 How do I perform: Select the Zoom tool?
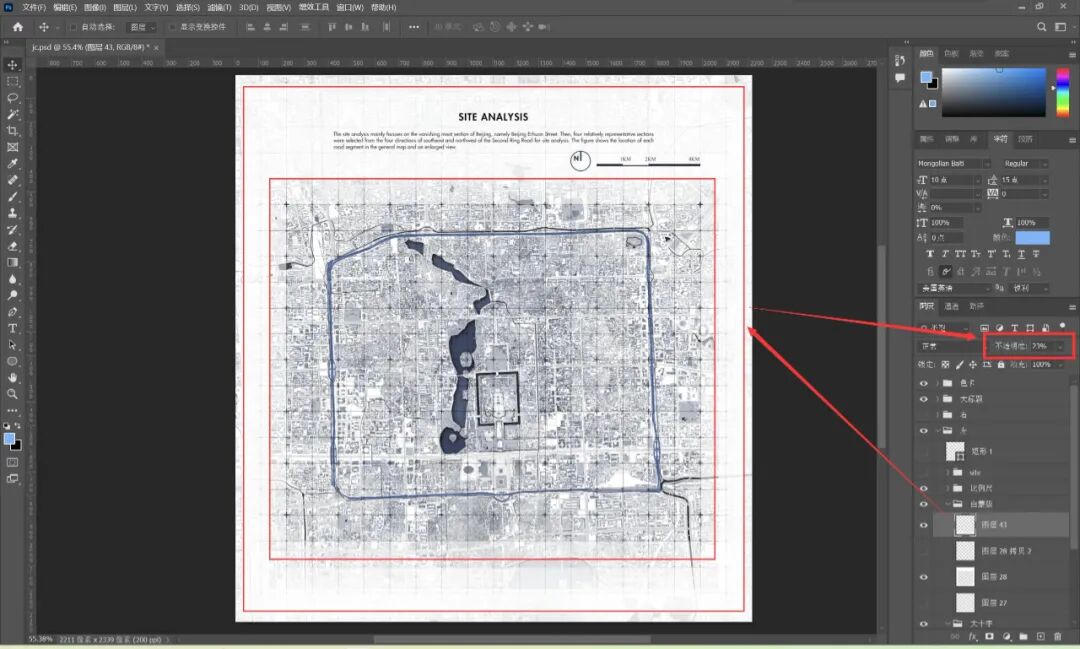[x=12, y=394]
